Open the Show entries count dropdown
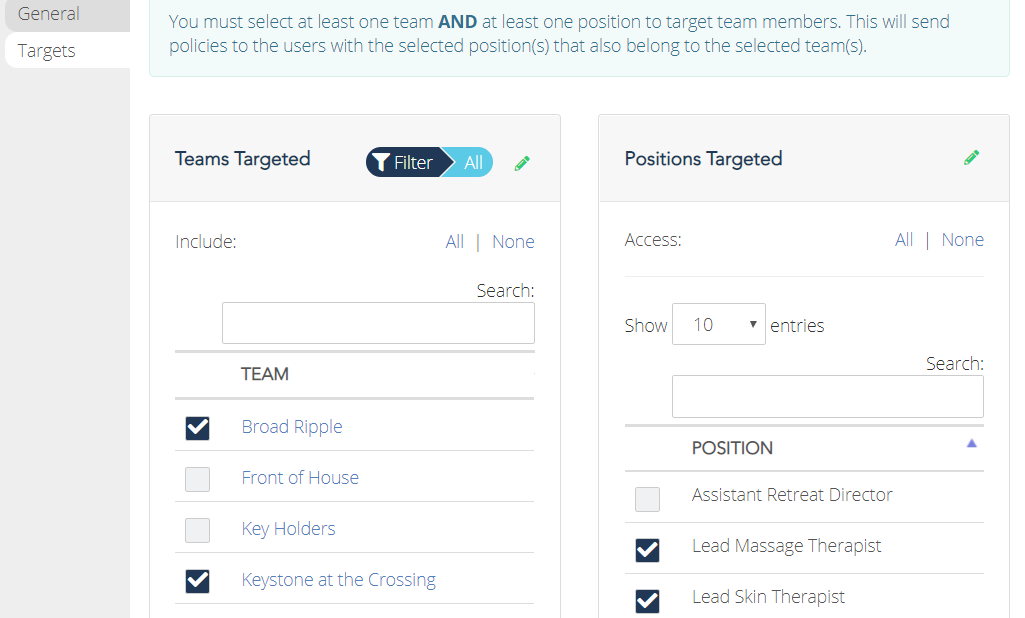Screen dimensions: 1025x618 [x=718, y=324]
